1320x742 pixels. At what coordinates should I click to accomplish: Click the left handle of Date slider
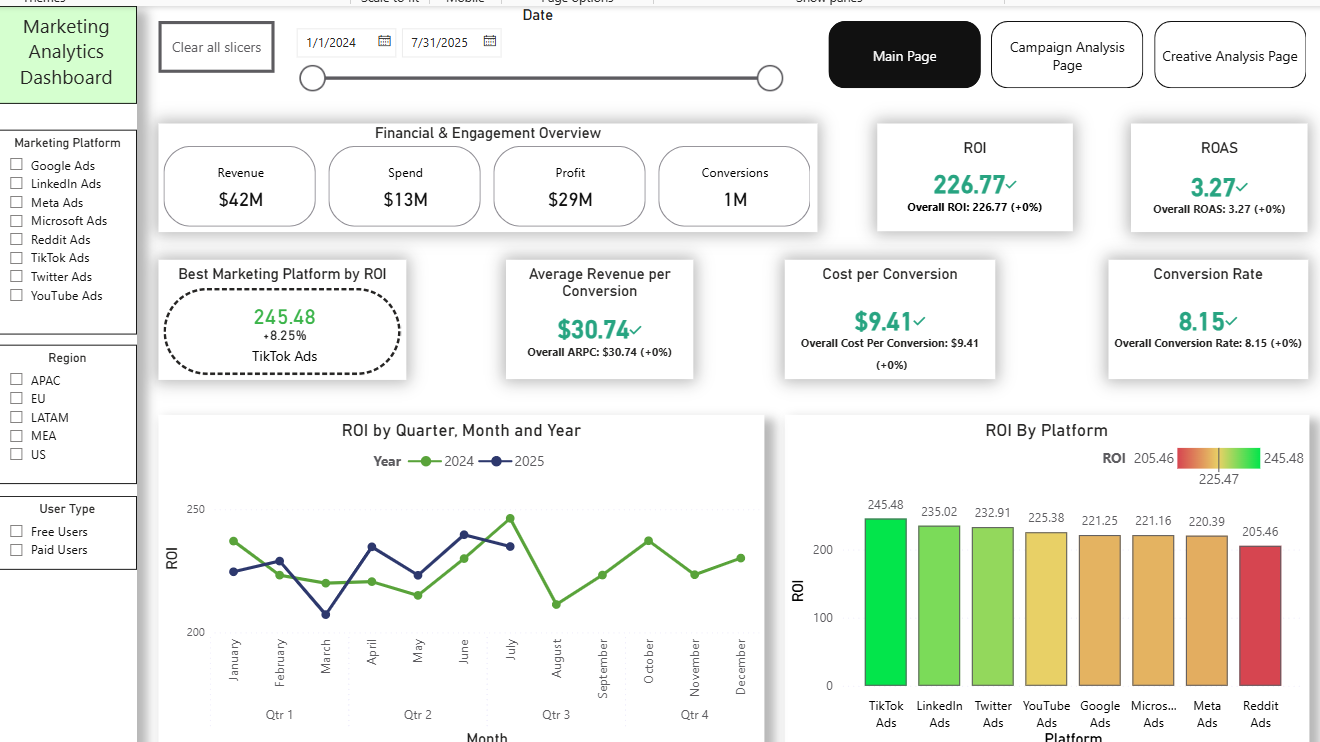coord(313,78)
